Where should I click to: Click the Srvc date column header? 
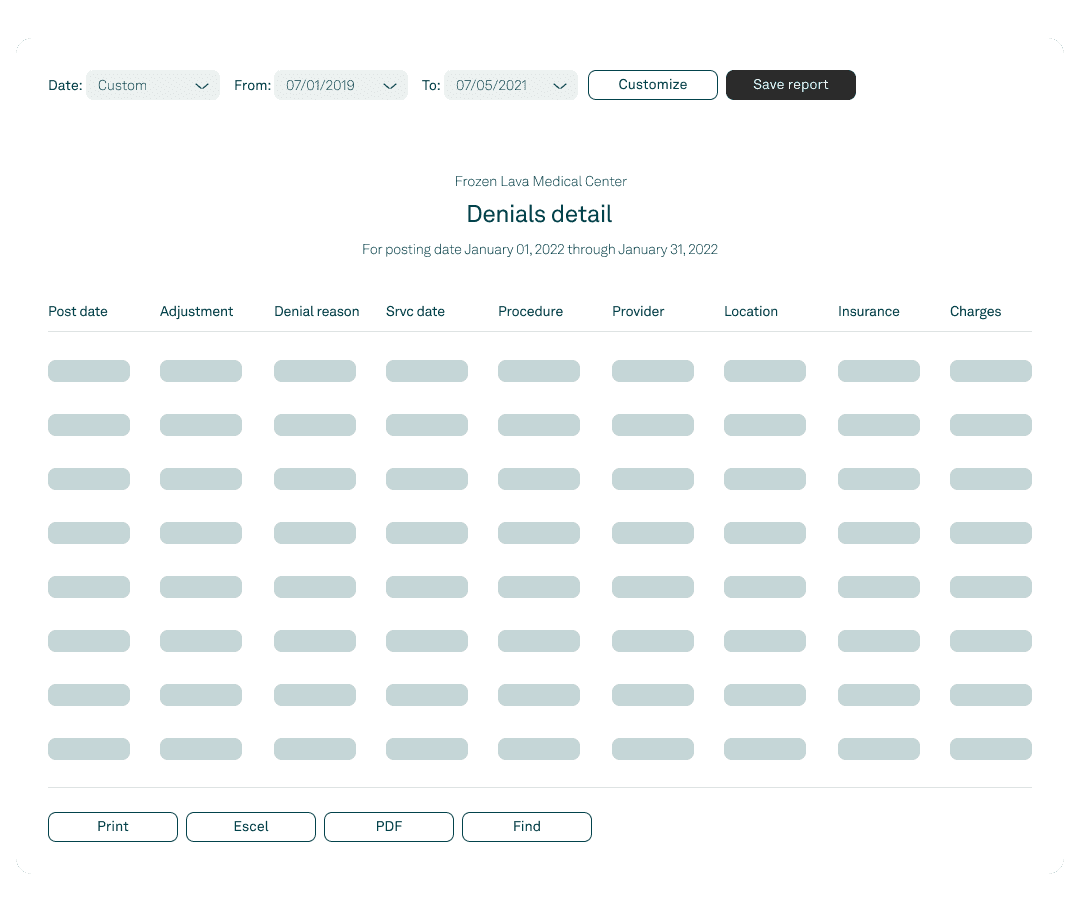click(x=415, y=312)
